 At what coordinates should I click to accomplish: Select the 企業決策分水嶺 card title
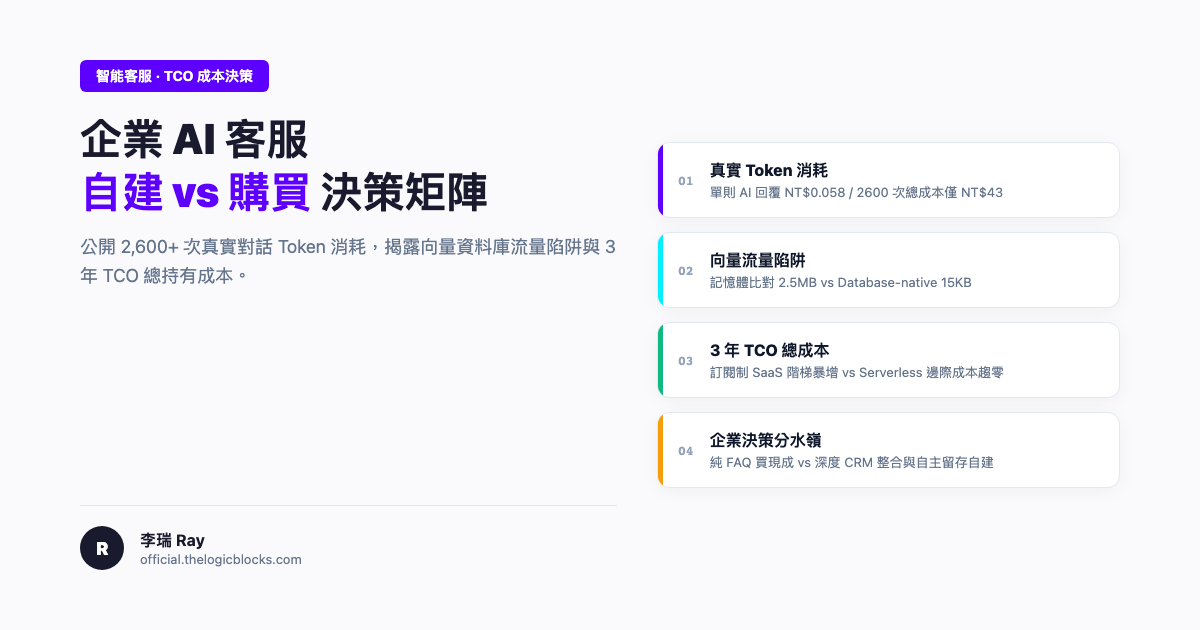[x=765, y=440]
